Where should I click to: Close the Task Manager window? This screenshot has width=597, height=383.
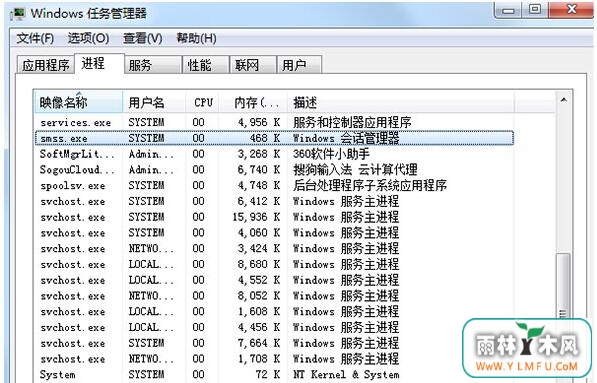tap(571, 10)
